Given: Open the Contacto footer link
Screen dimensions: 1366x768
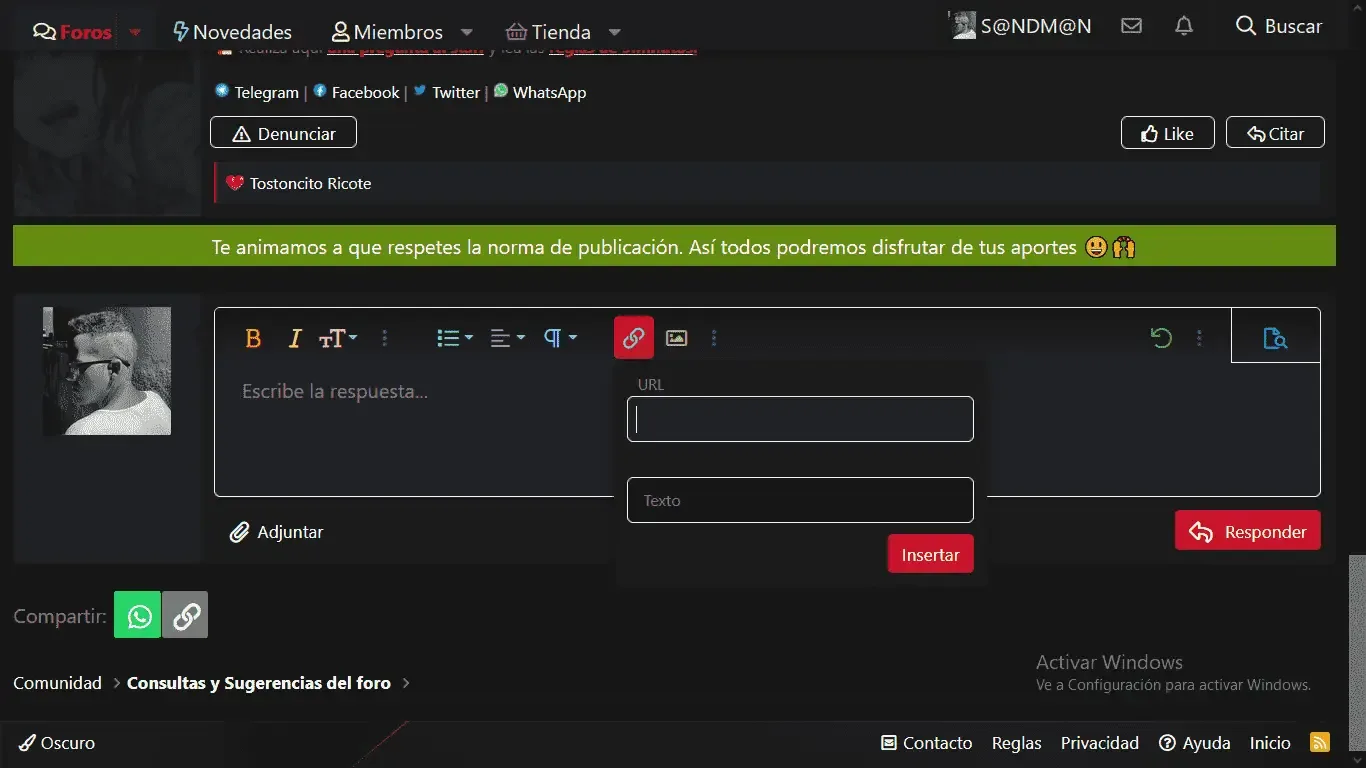Looking at the screenshot, I should [x=926, y=743].
